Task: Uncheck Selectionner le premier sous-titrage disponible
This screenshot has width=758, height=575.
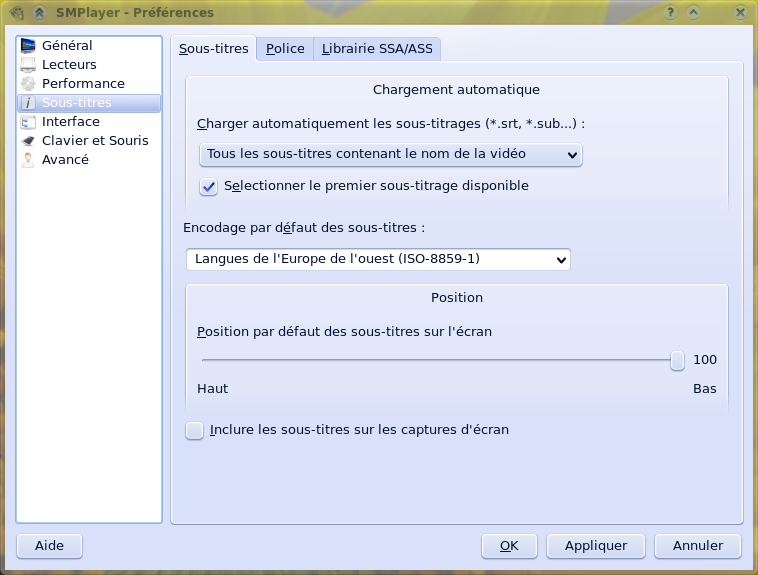Action: tap(209, 186)
